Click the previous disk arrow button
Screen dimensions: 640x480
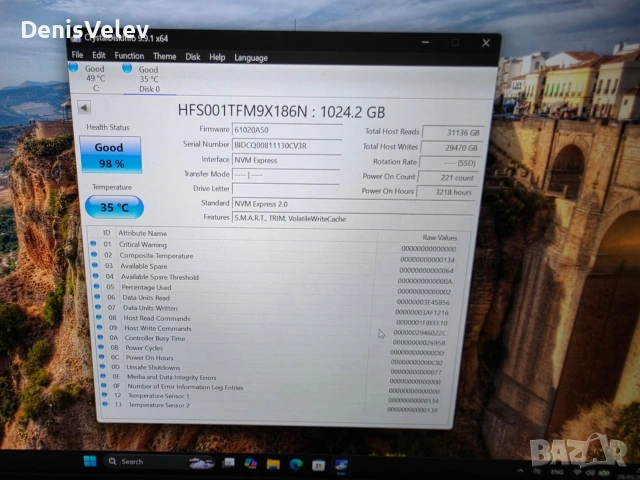tap(84, 108)
